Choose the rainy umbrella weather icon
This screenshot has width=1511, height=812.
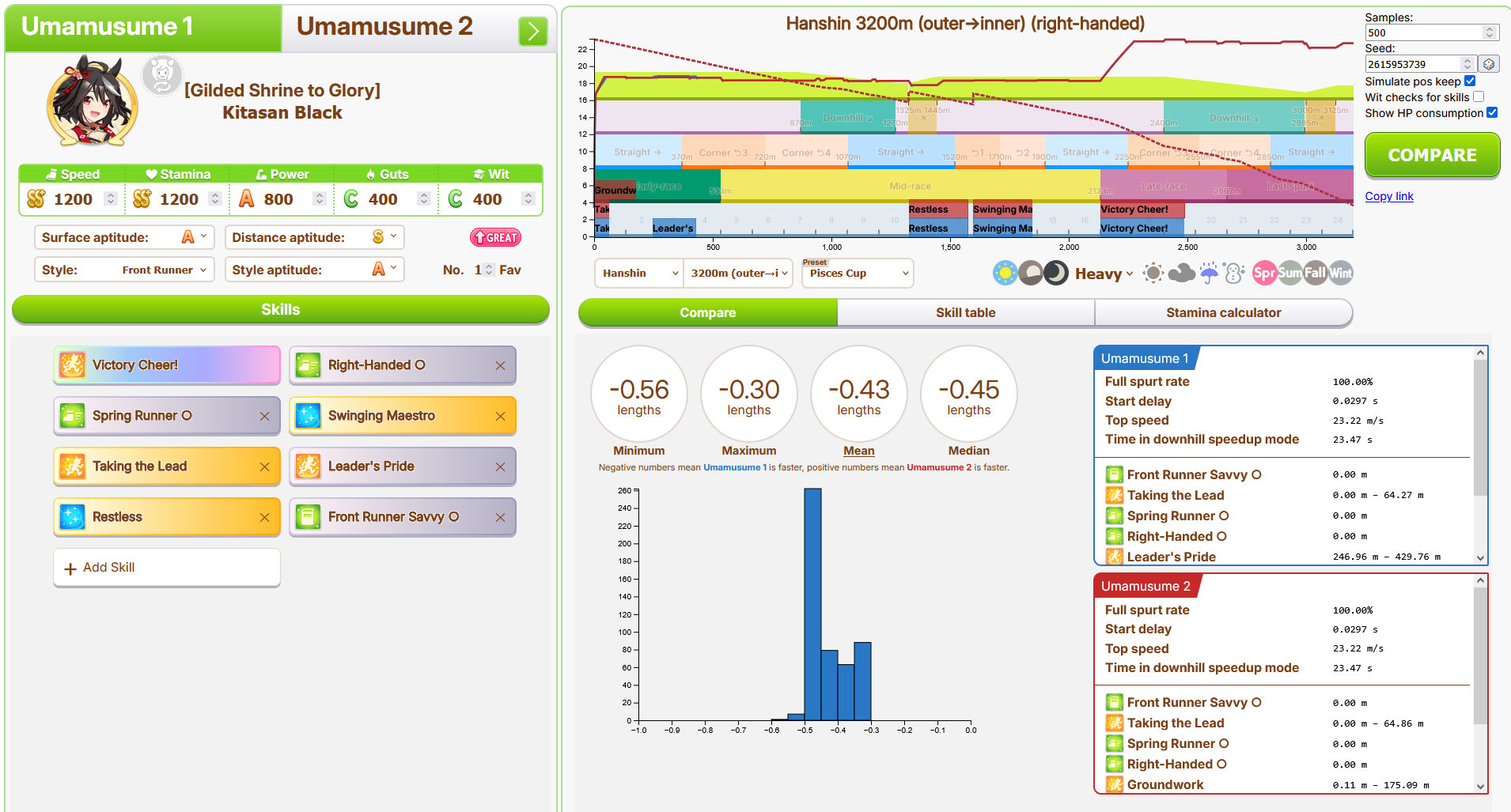click(1209, 274)
